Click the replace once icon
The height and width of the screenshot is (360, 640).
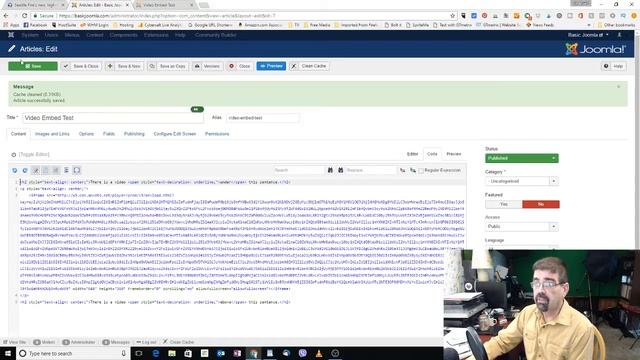(x=402, y=170)
